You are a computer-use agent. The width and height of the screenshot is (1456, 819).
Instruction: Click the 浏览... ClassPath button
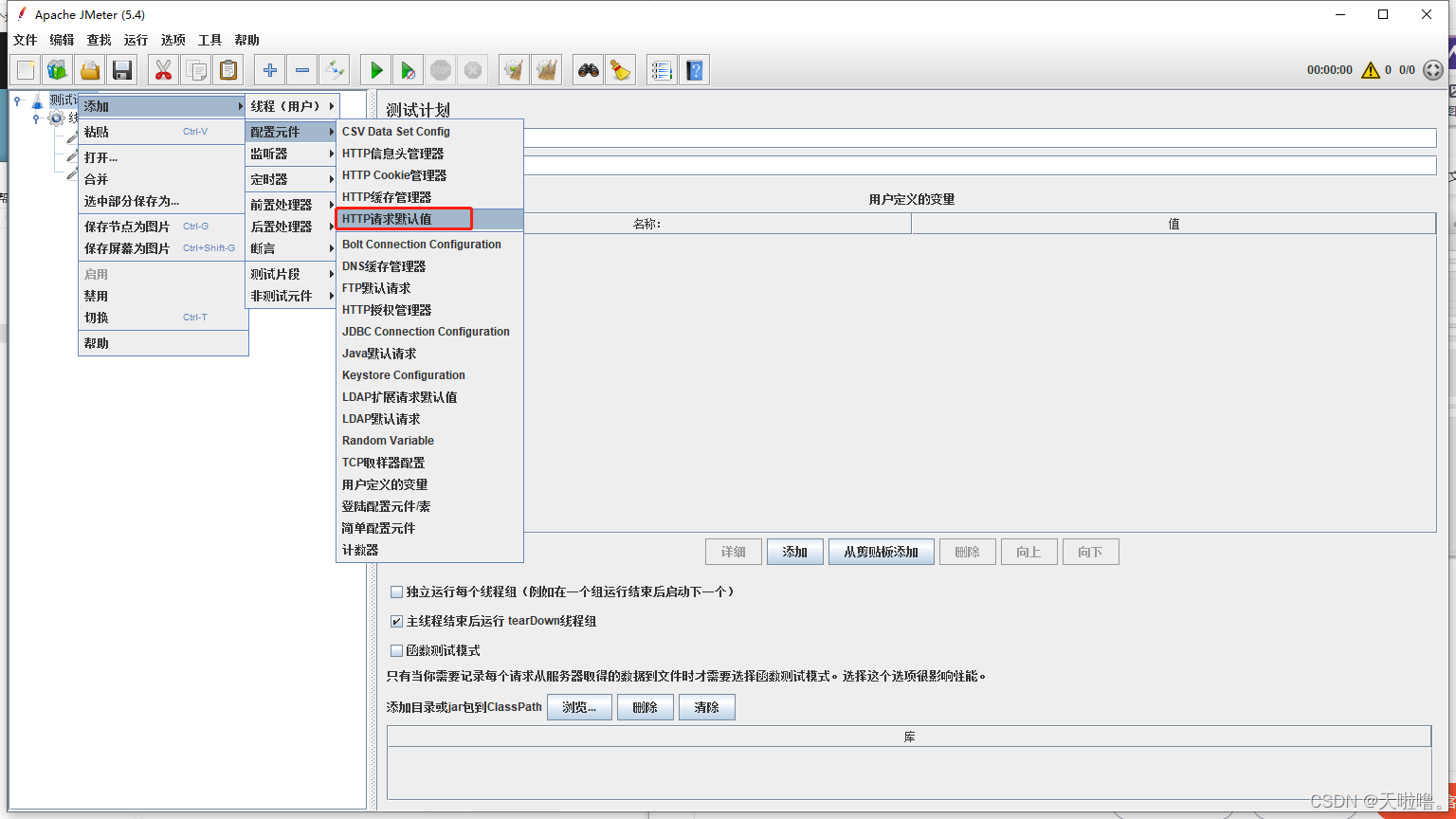(x=579, y=707)
